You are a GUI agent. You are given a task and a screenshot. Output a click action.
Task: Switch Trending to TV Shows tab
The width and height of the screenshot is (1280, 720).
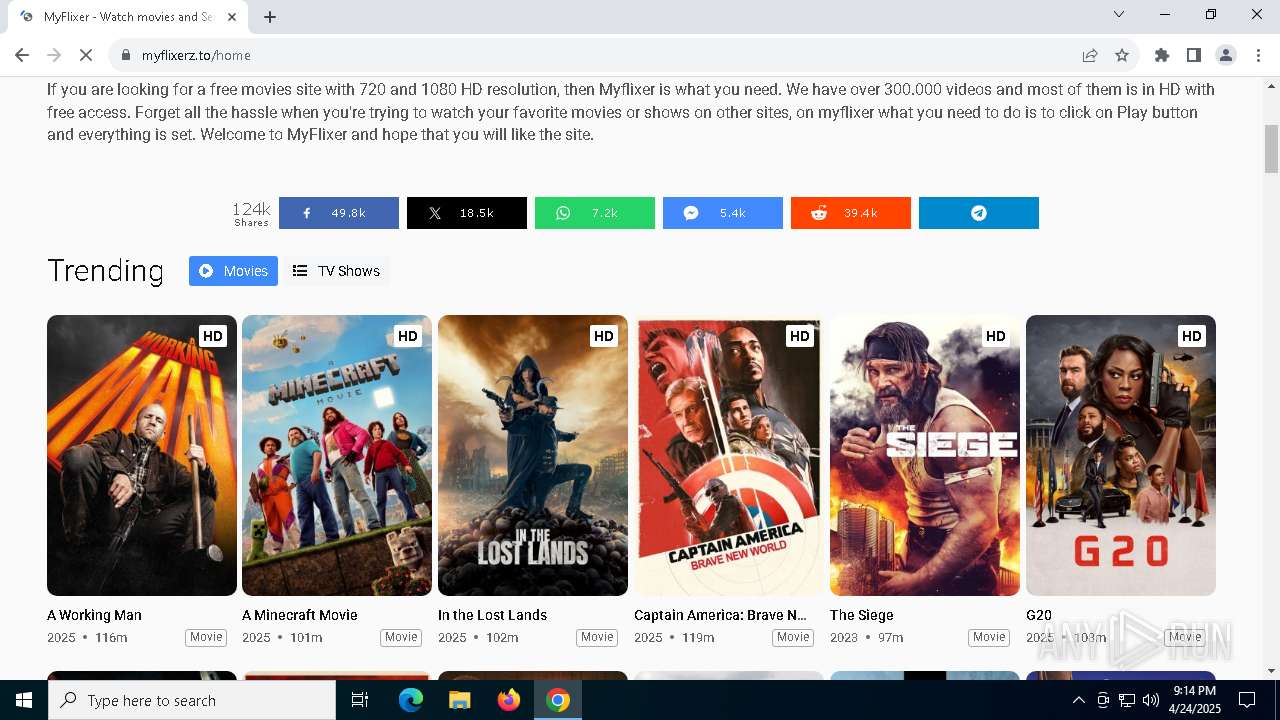pyautogui.click(x=336, y=271)
